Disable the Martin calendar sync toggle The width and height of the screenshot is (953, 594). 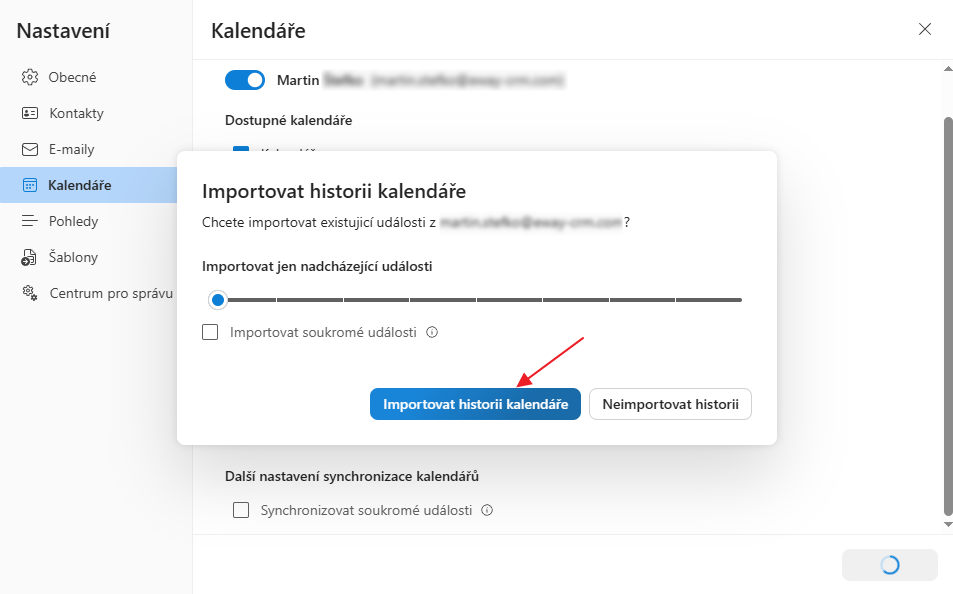pos(245,79)
